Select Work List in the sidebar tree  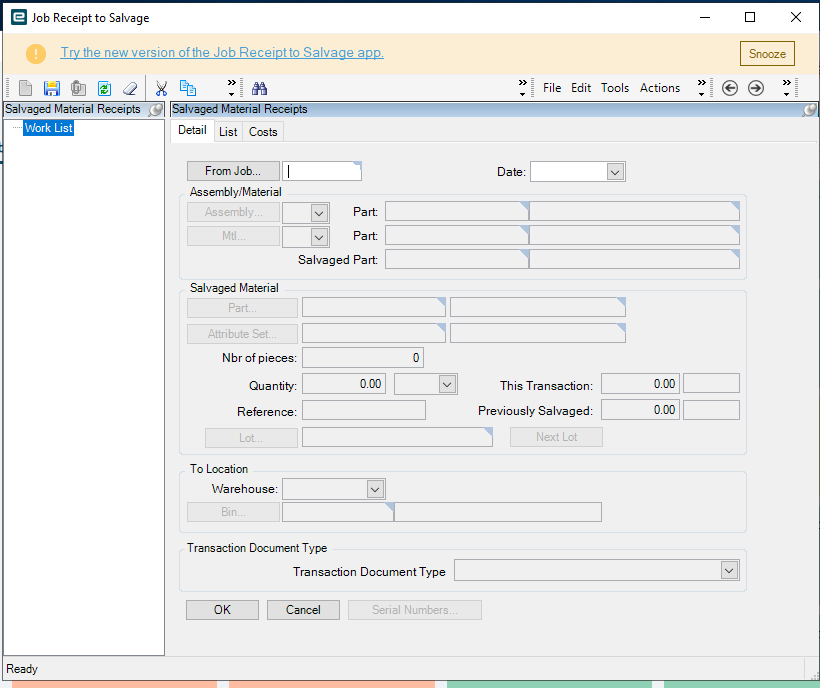point(48,128)
